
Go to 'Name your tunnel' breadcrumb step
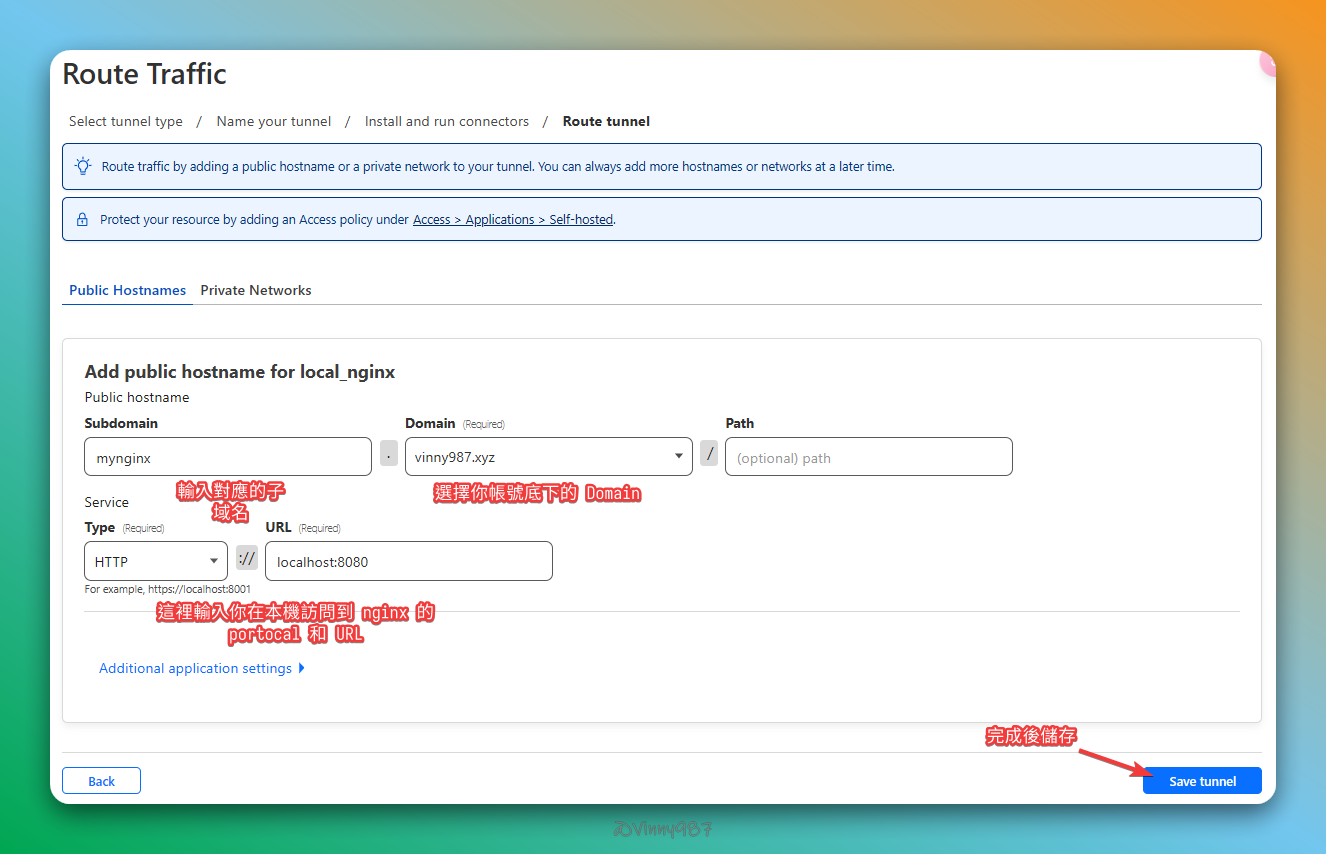pyautogui.click(x=273, y=122)
